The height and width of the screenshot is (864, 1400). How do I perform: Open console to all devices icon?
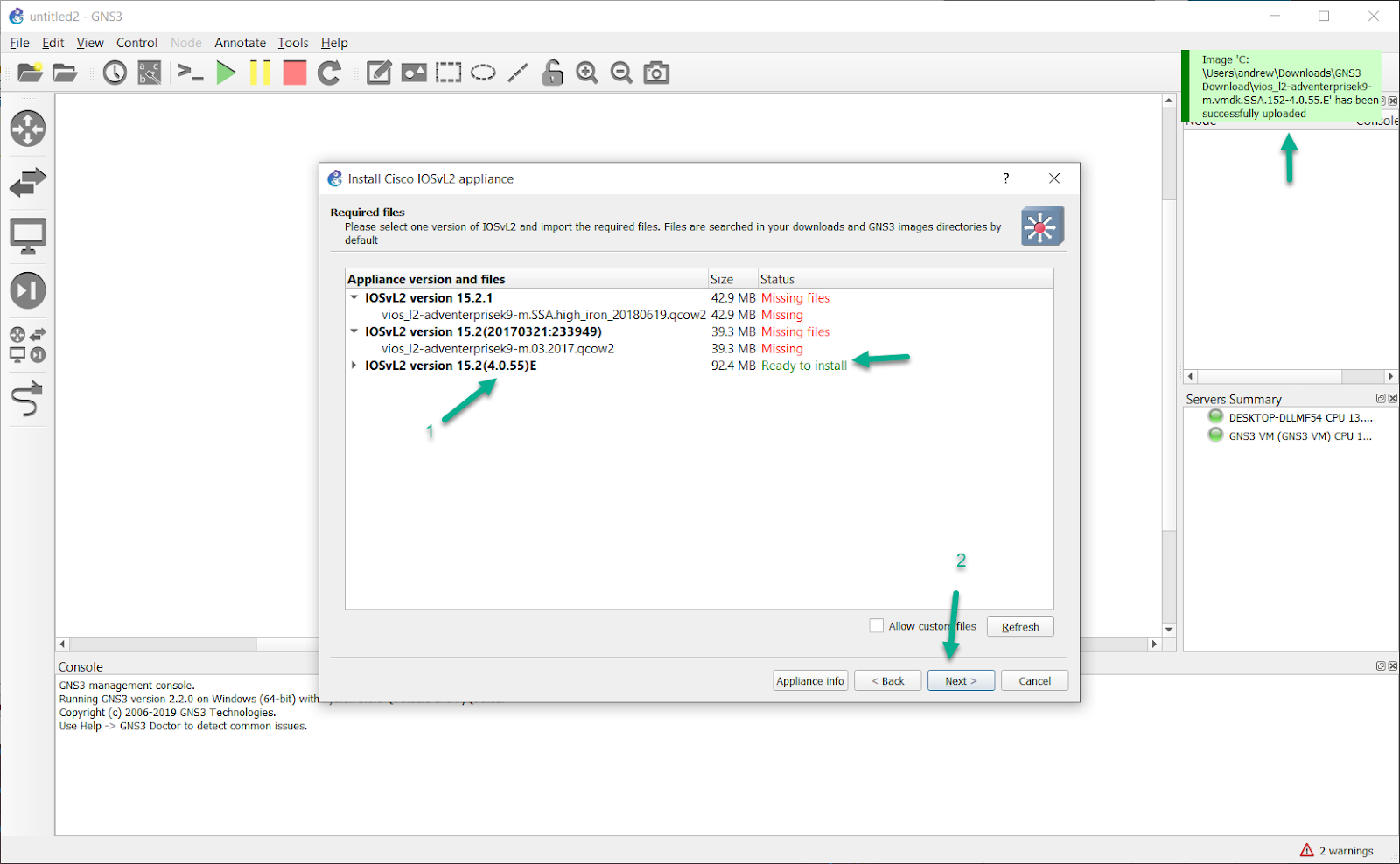coord(190,73)
